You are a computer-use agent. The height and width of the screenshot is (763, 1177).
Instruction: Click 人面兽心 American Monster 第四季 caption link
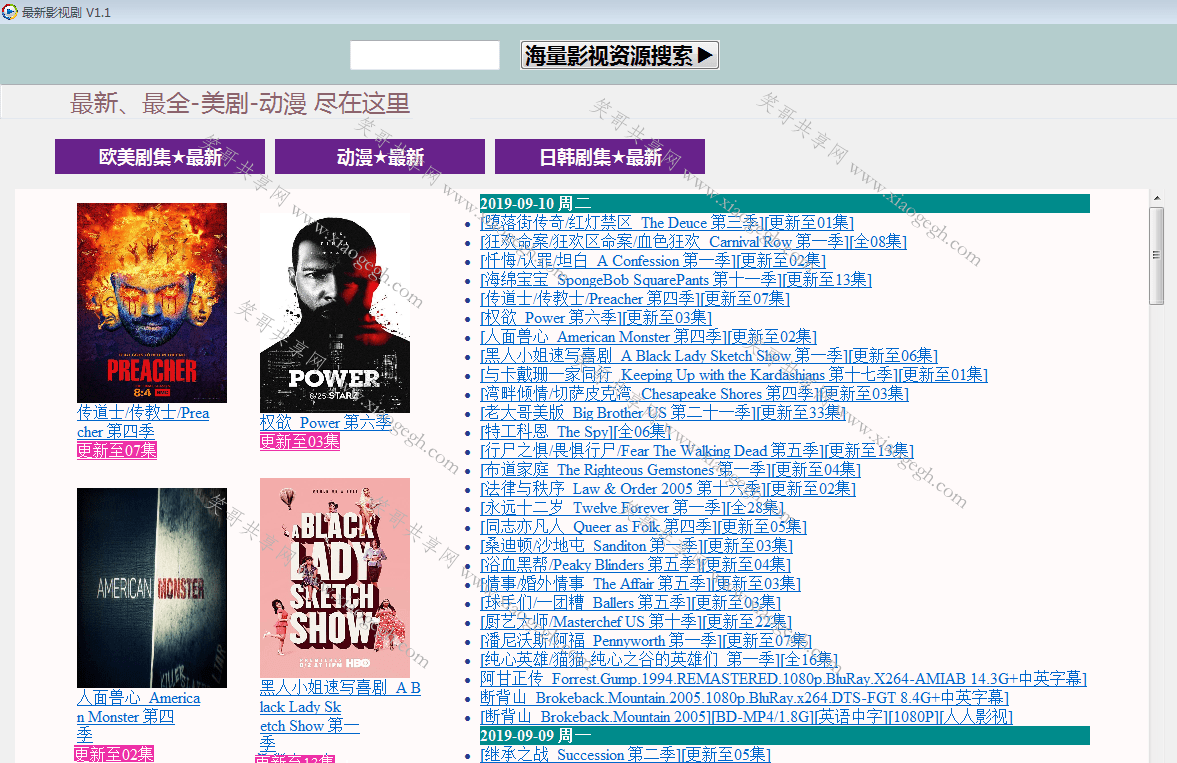pyautogui.click(x=138, y=717)
